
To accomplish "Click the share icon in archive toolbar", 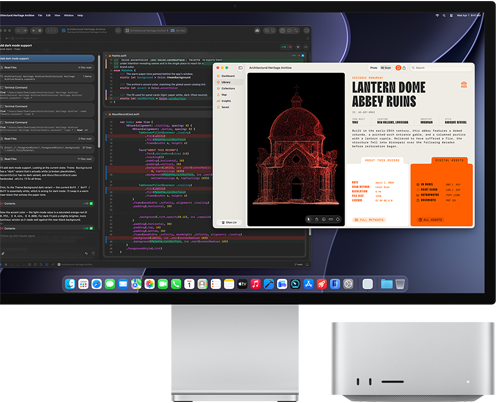I will (x=404, y=68).
